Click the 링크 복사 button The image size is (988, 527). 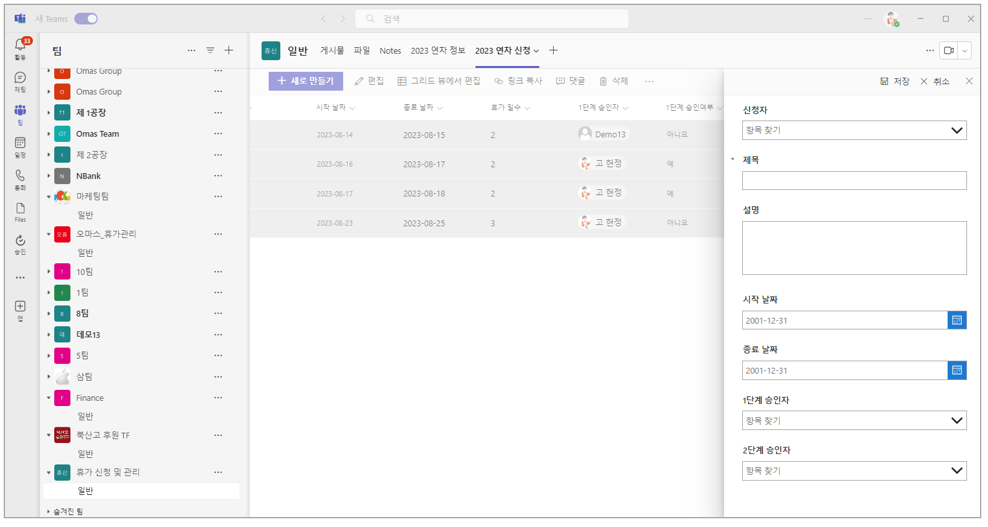(x=518, y=81)
